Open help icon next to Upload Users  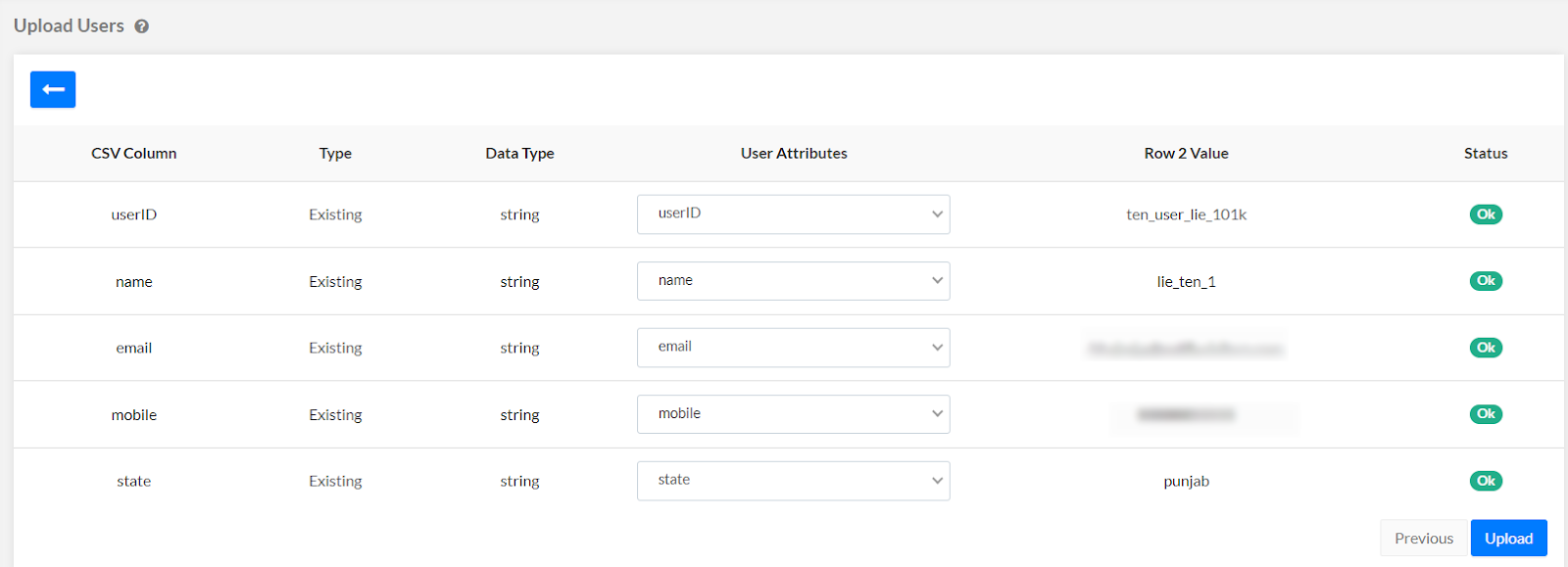click(x=142, y=26)
